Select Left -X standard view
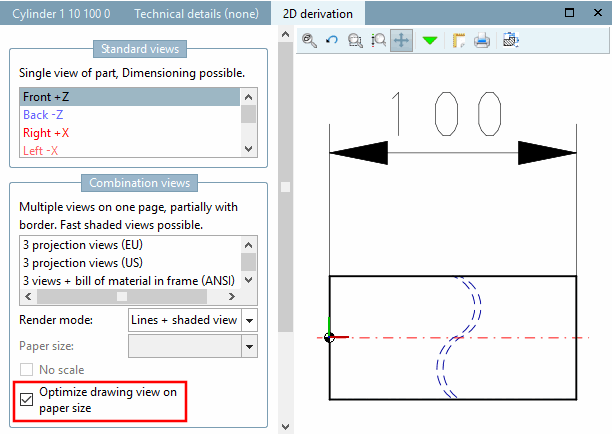The image size is (612, 434). 130,150
